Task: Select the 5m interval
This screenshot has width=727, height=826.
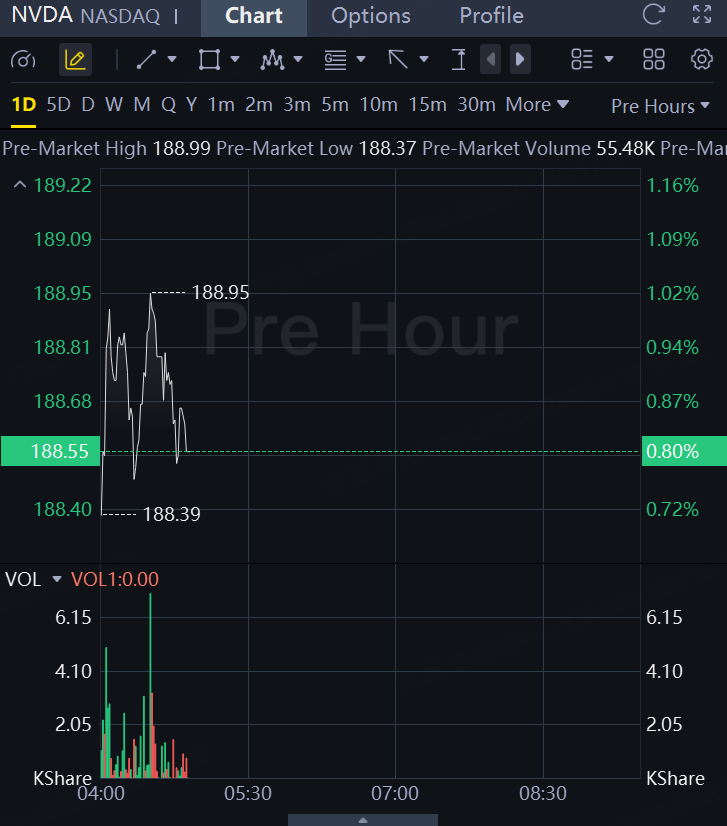Action: pos(335,105)
